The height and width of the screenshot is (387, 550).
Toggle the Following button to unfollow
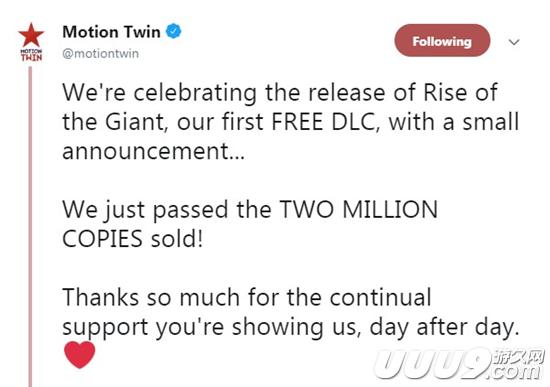pyautogui.click(x=442, y=41)
